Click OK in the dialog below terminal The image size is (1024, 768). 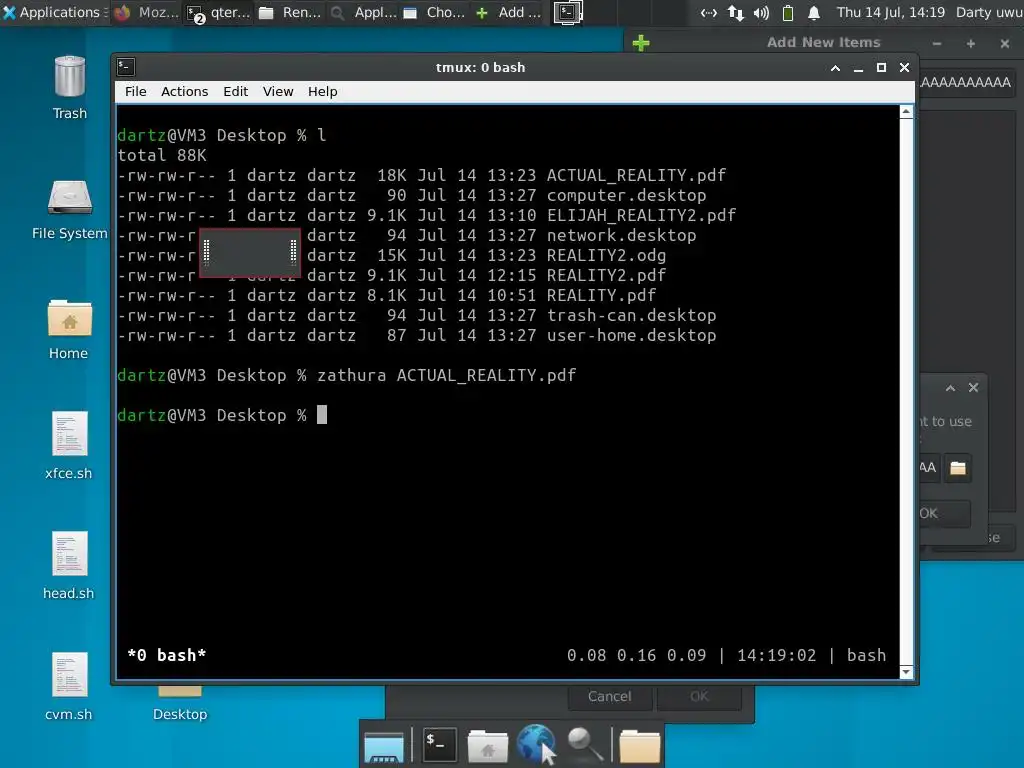[699, 697]
